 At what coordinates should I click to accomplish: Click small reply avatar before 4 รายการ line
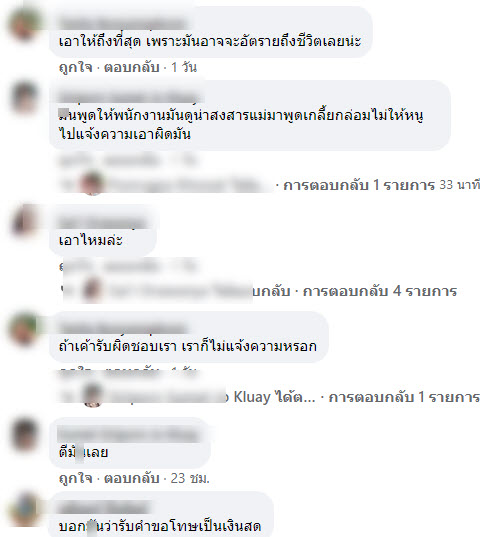92,289
